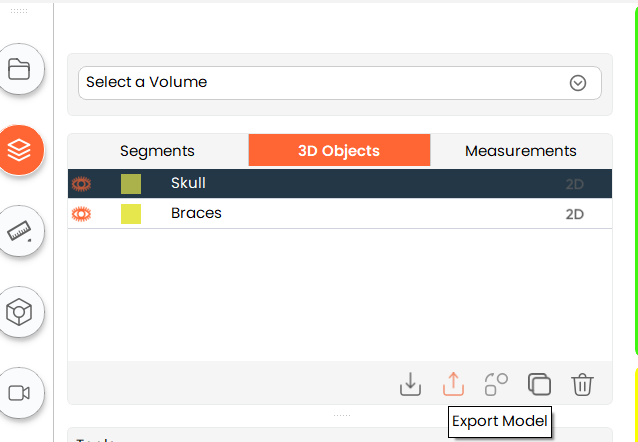The width and height of the screenshot is (638, 442).
Task: Open the 3D cube view in the sidebar
Action: (x=19, y=312)
